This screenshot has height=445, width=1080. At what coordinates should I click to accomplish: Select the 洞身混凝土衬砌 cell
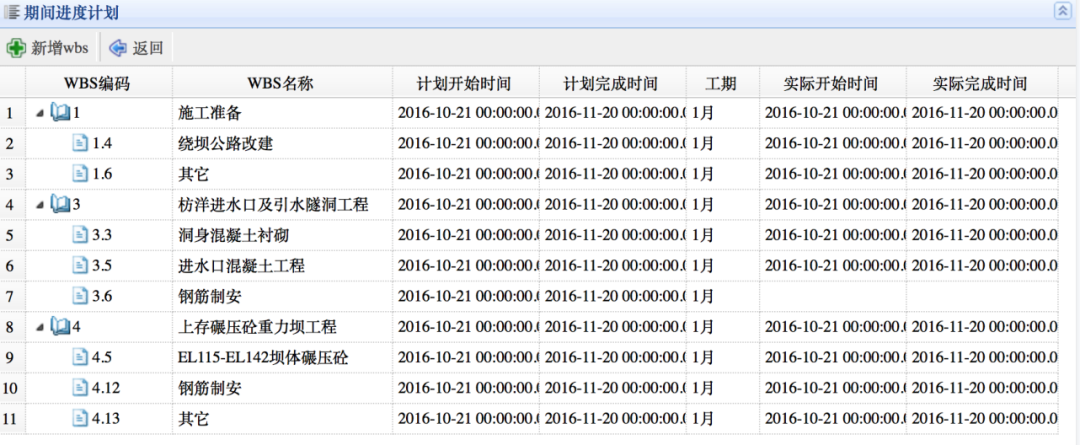(282, 235)
